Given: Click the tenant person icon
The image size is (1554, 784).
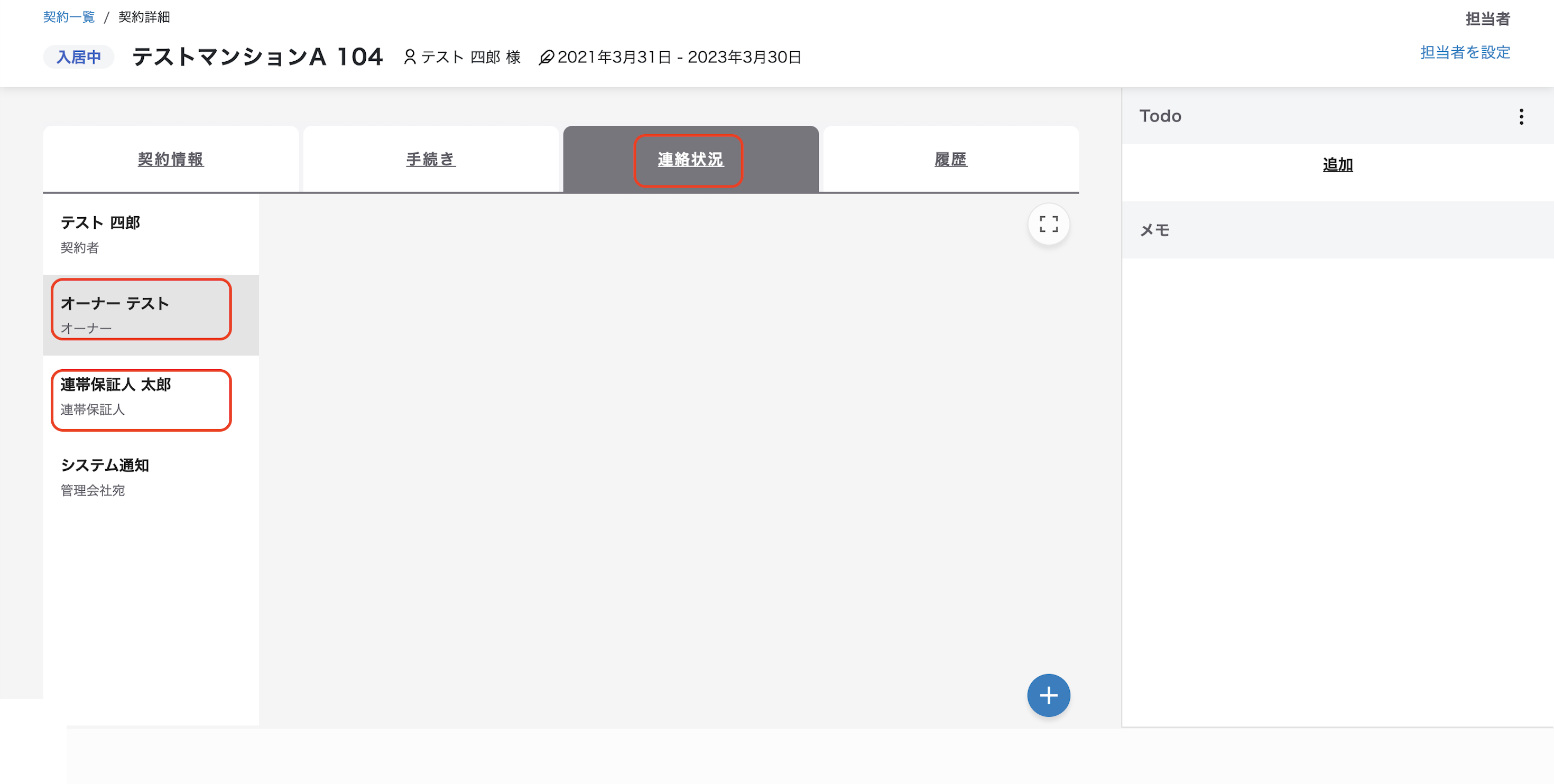Looking at the screenshot, I should click(410, 57).
